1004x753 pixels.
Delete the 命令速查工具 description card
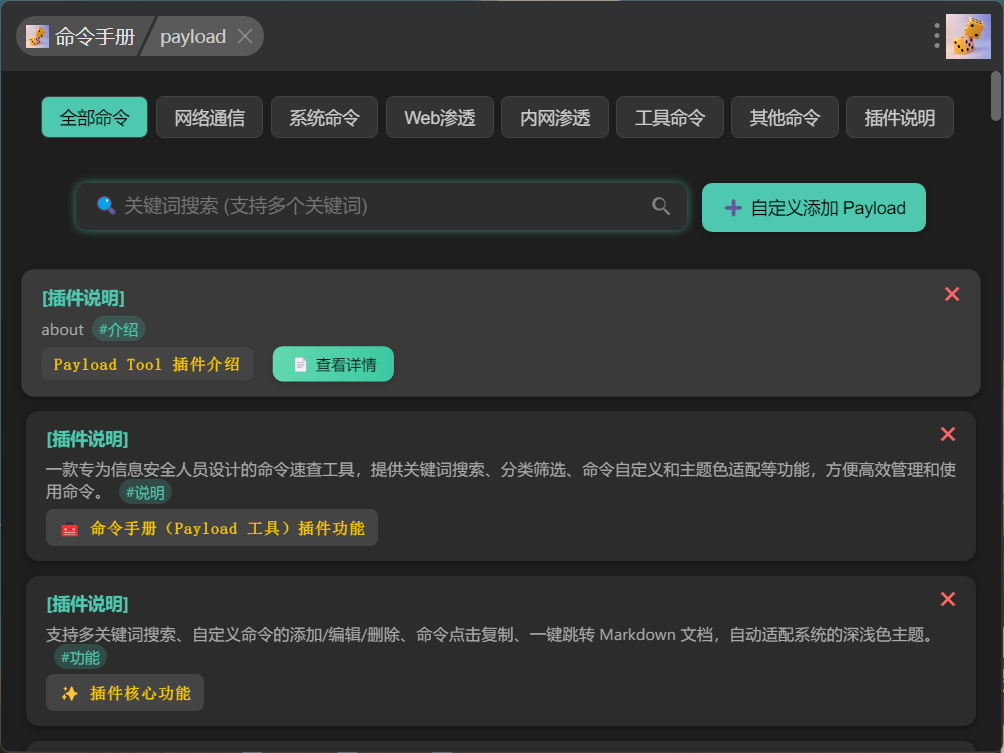coord(948,434)
